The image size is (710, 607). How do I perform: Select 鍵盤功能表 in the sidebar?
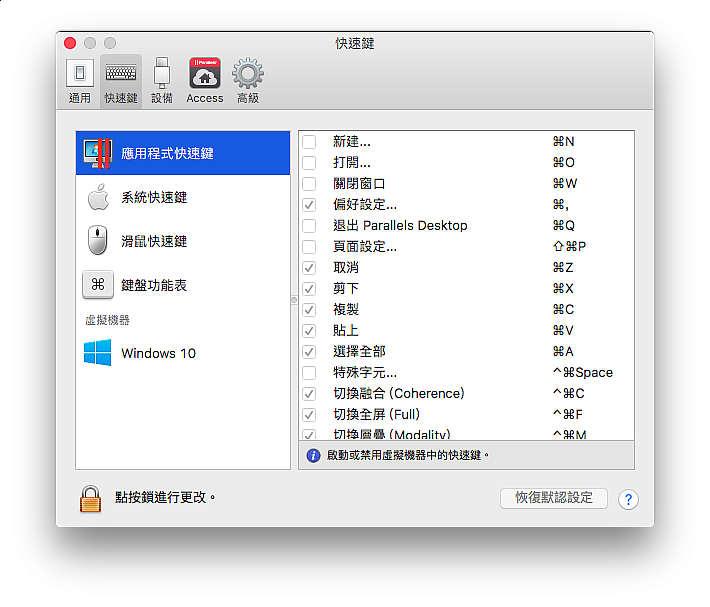183,285
